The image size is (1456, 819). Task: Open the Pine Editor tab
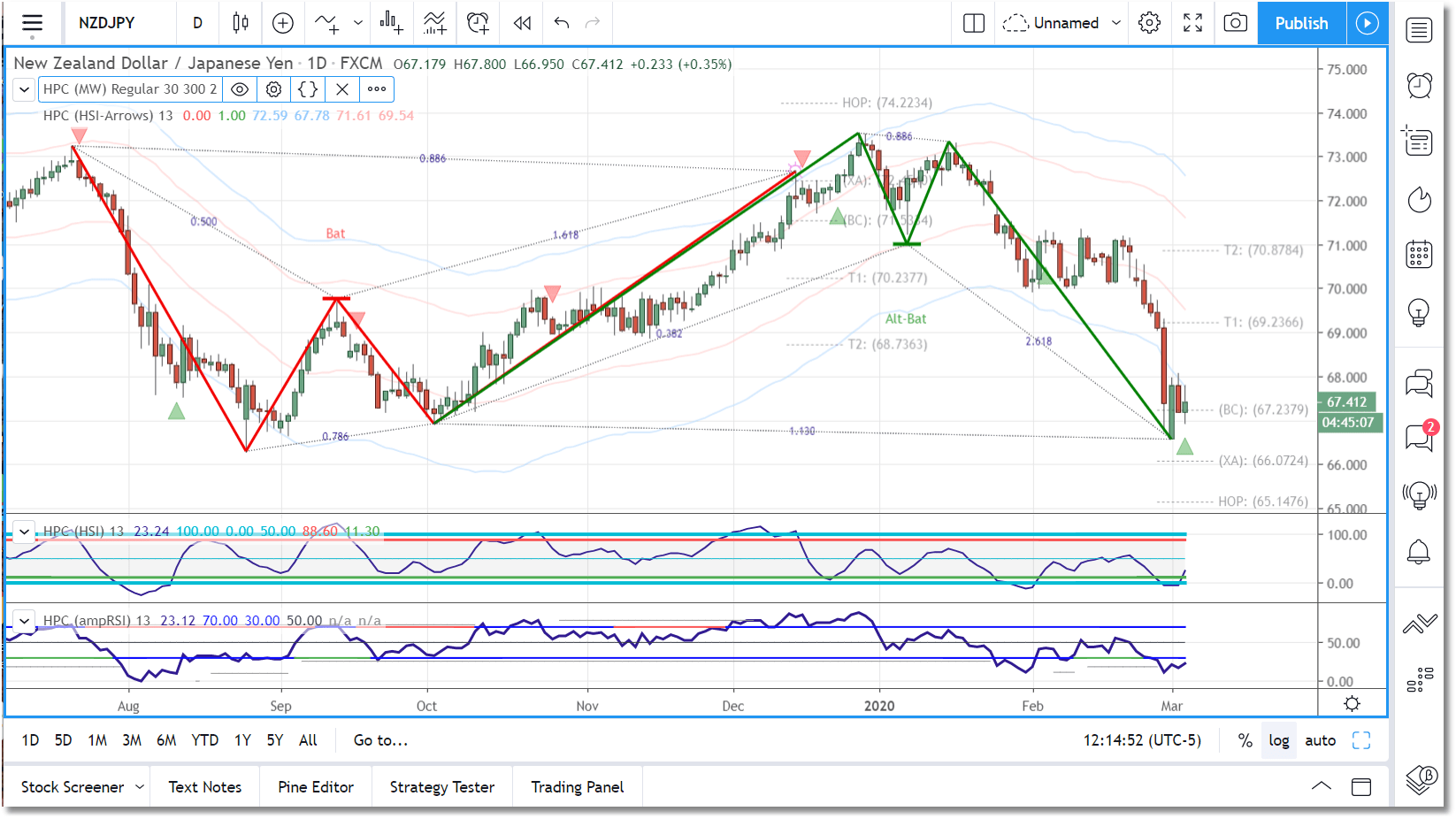click(316, 787)
